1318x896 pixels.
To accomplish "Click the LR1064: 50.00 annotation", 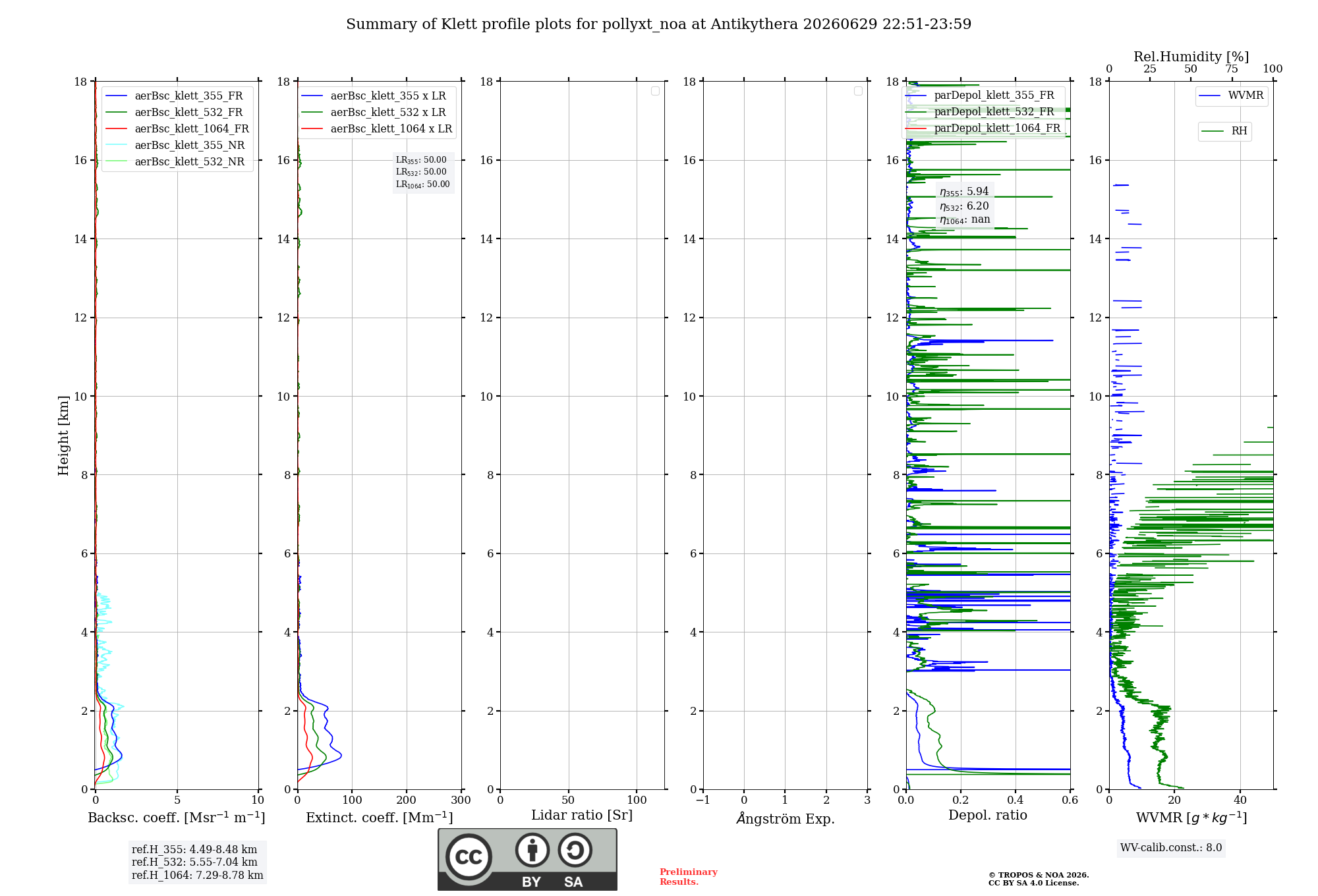I will [x=423, y=184].
